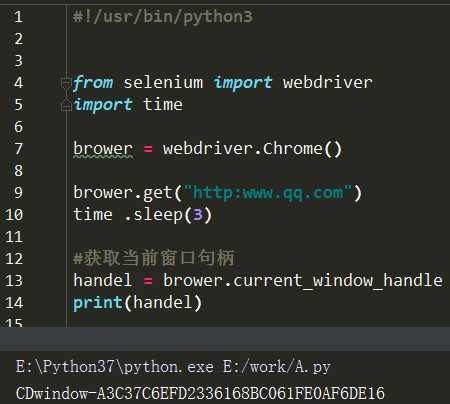Click the number 3 in sleep call

(x=198, y=215)
